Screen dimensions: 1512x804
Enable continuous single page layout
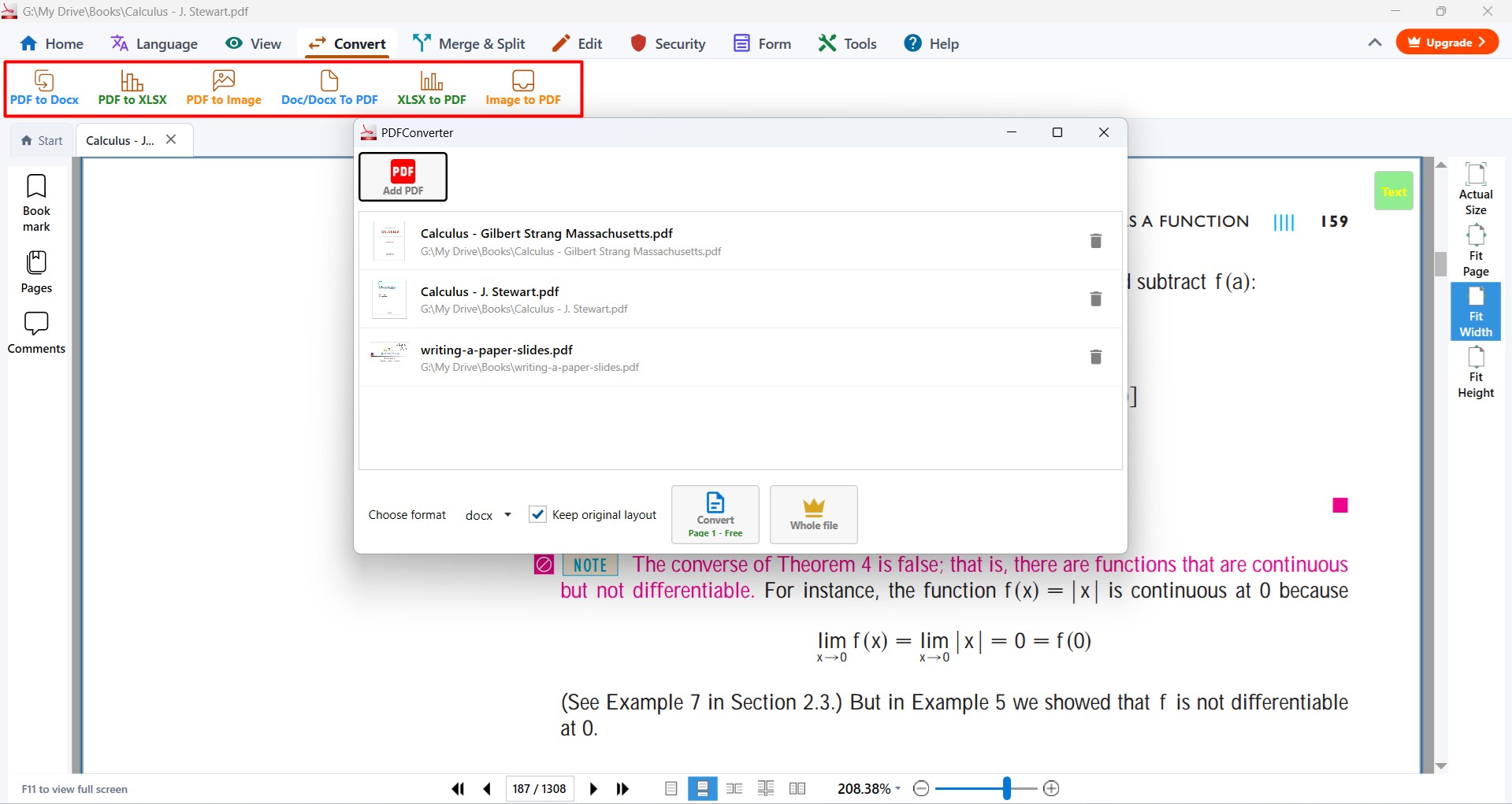click(703, 788)
